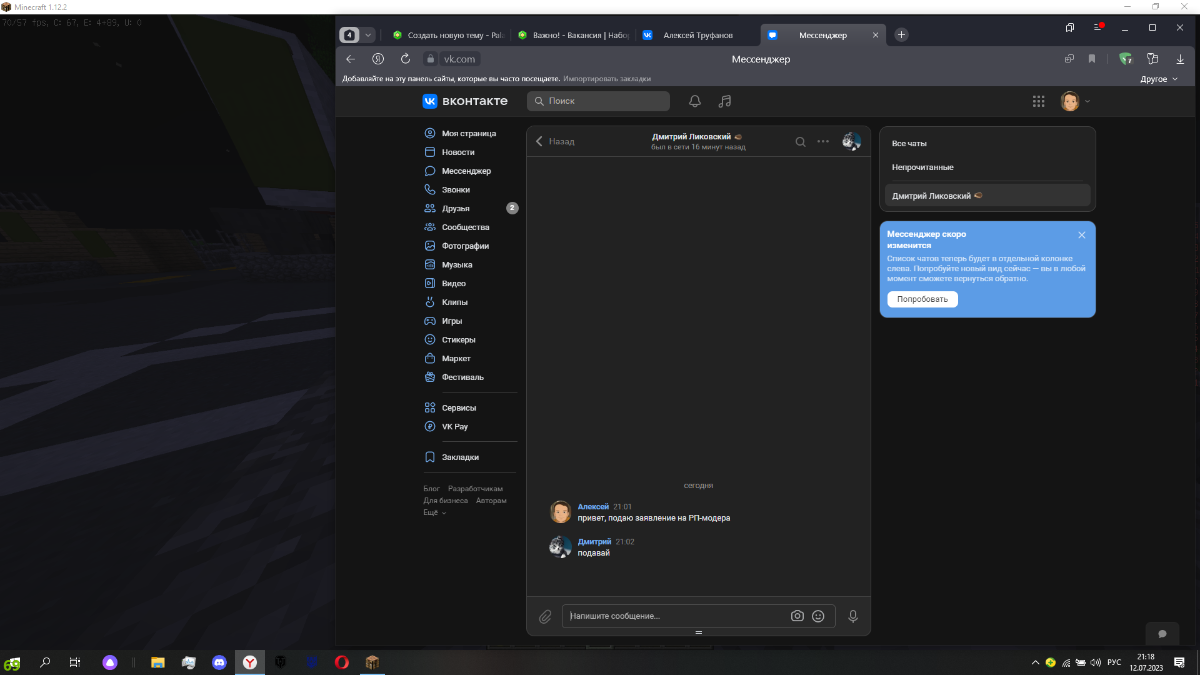Image resolution: width=1200 pixels, height=675 pixels.
Task: Open Opera from taskbar
Action: coord(341,662)
